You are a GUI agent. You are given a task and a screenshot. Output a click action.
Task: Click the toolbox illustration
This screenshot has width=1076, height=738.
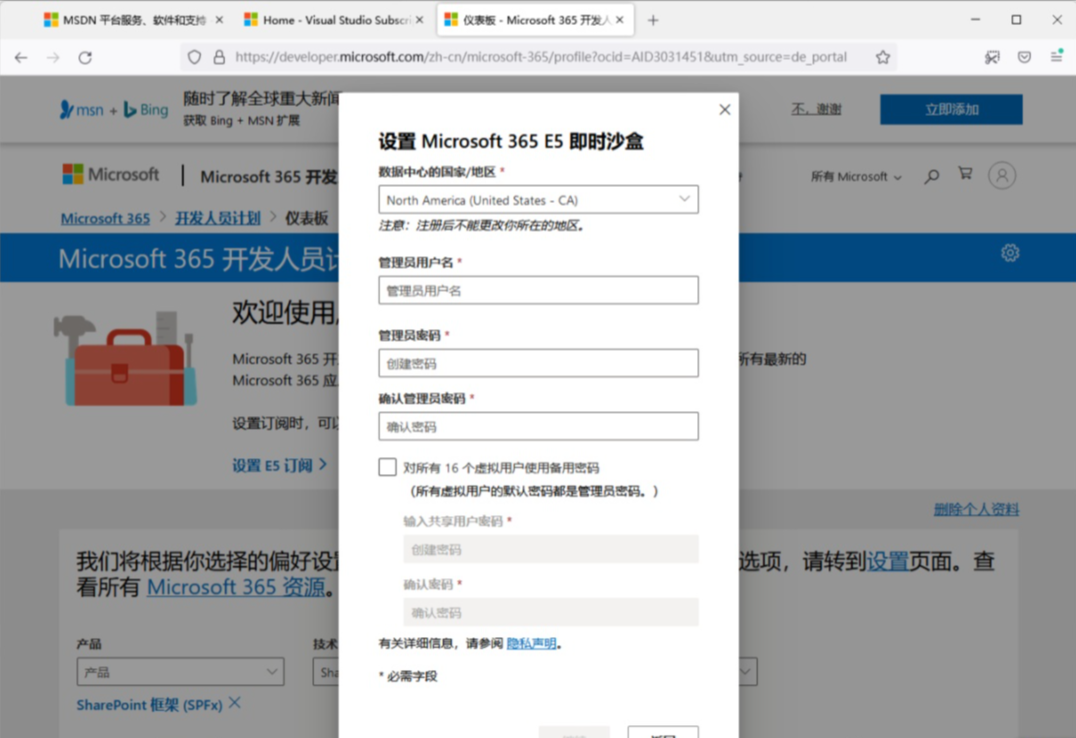(126, 358)
